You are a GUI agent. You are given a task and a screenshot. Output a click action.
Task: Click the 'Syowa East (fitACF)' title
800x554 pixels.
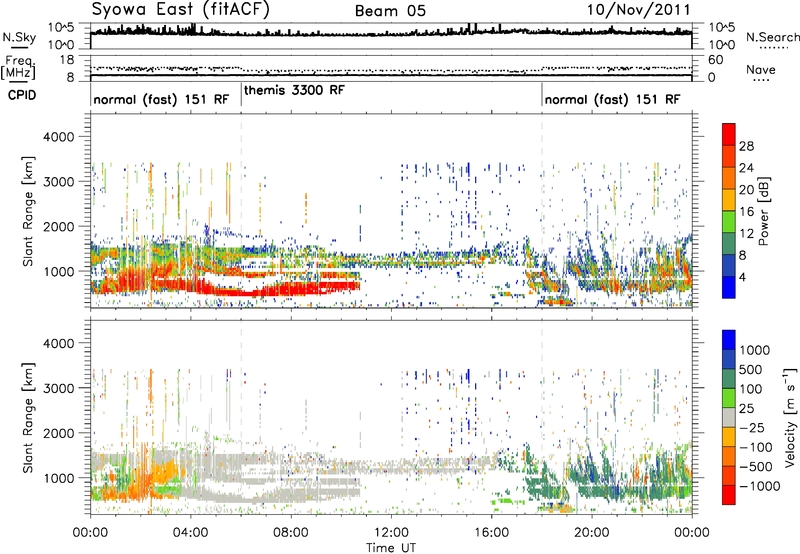click(x=180, y=10)
